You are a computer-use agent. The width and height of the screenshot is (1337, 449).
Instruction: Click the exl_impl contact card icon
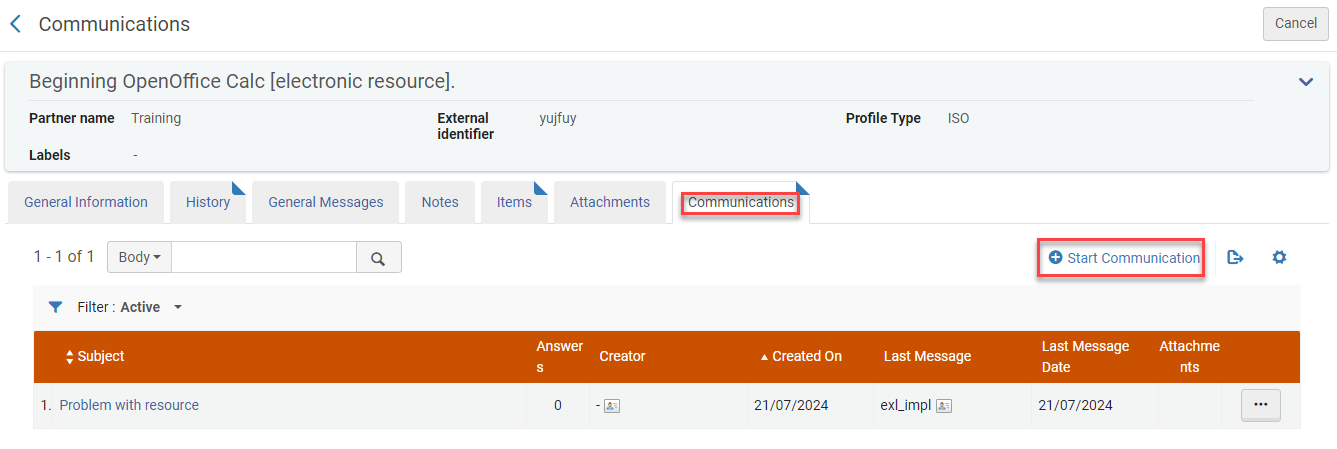click(943, 406)
